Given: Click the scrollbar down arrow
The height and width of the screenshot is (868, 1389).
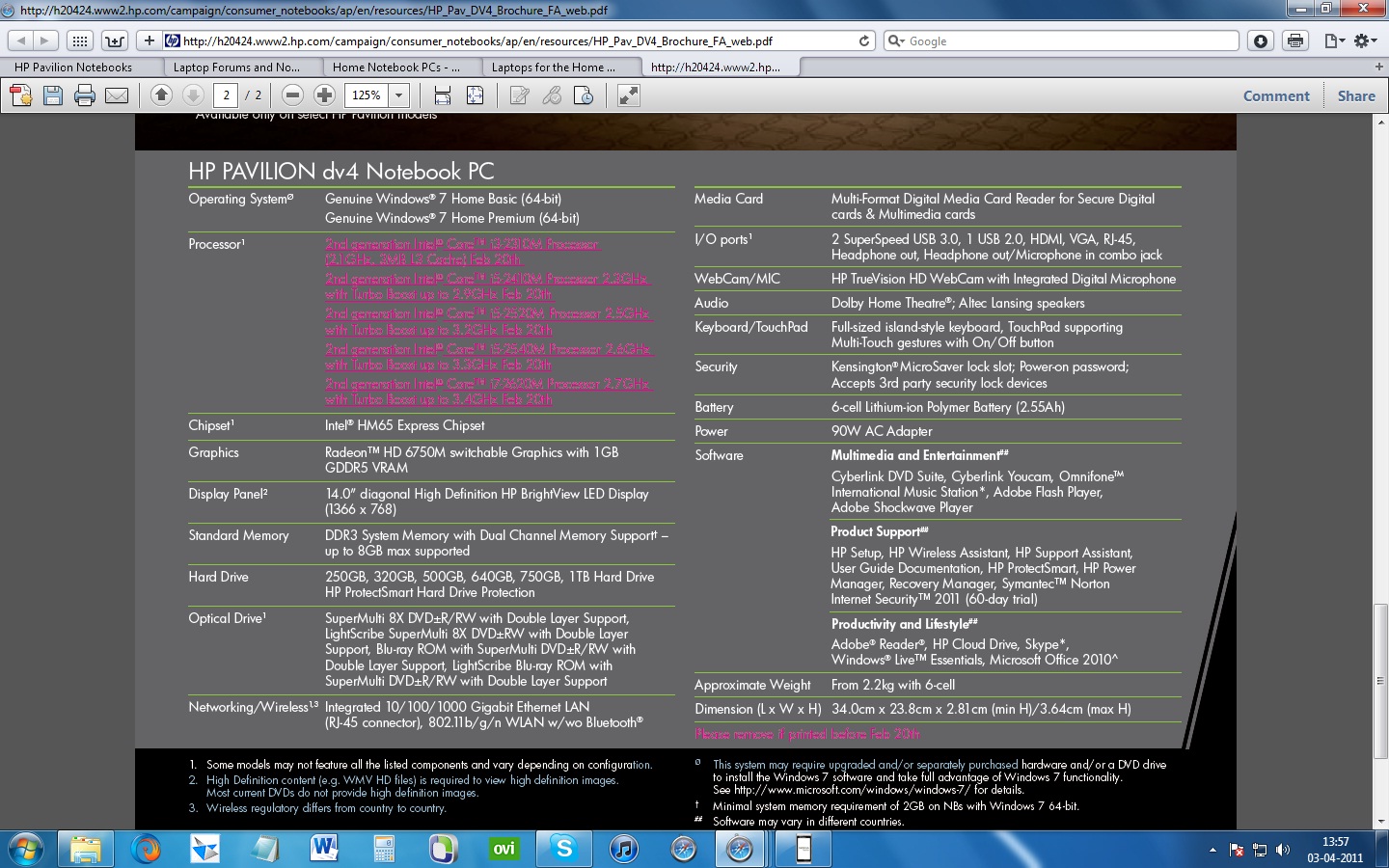Looking at the screenshot, I should point(1380,821).
